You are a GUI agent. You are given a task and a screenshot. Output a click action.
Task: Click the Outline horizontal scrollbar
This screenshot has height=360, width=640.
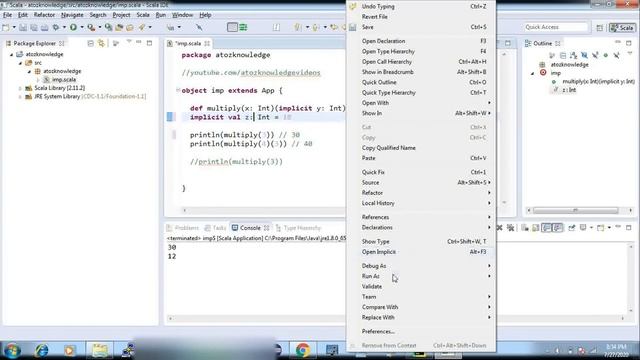pyautogui.click(x=575, y=210)
